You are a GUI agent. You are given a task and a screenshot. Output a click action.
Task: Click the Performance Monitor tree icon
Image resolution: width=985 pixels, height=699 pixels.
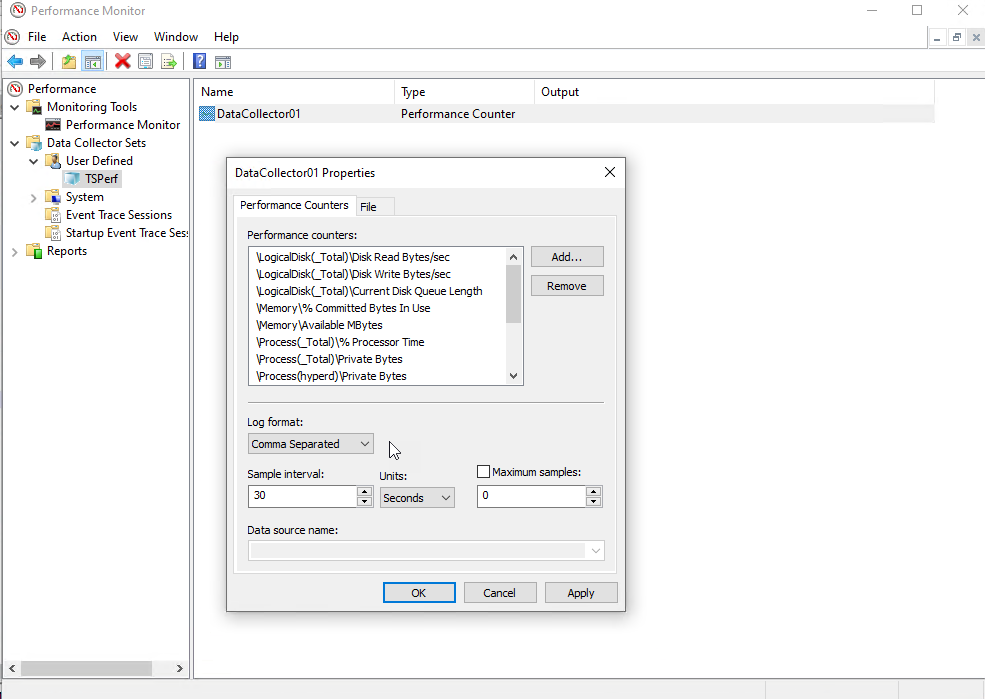[52, 124]
